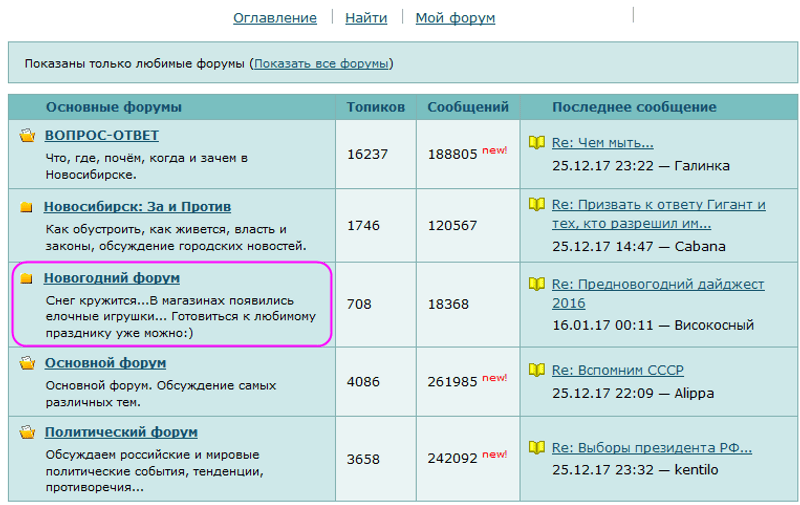
Task: Open the Политический форум link
Action: pos(121,432)
